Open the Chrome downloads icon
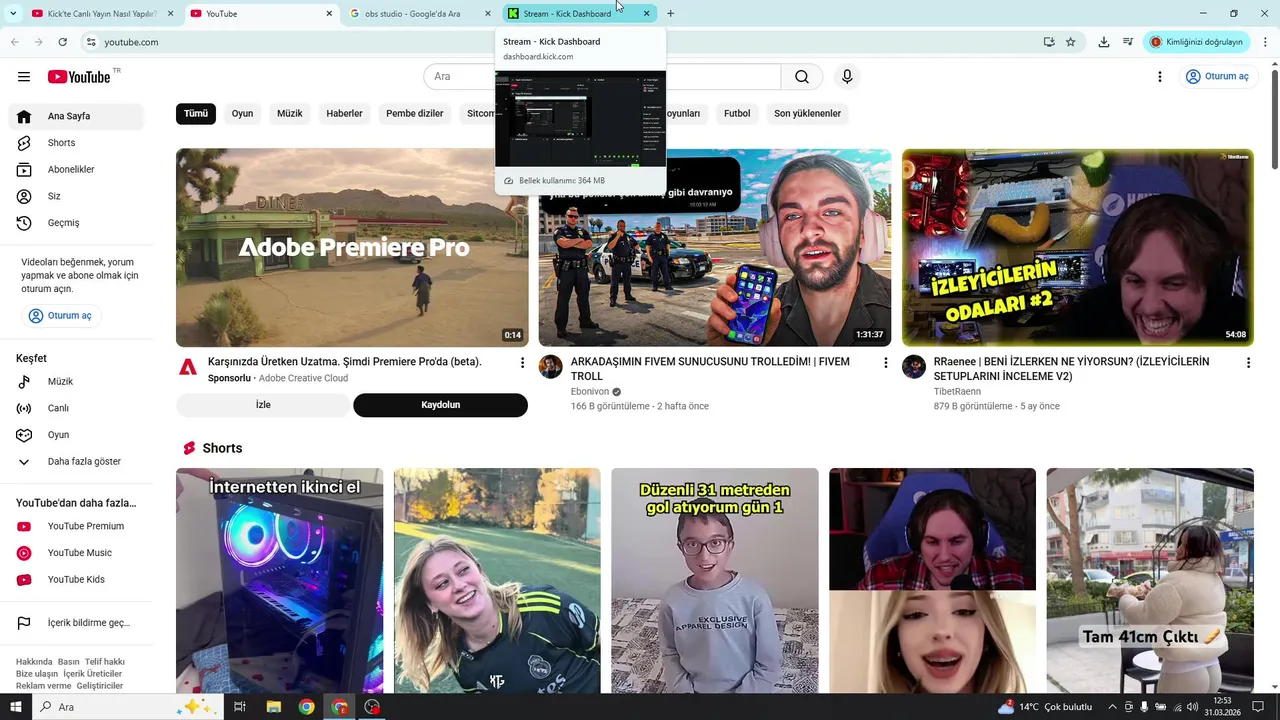 [1104, 42]
